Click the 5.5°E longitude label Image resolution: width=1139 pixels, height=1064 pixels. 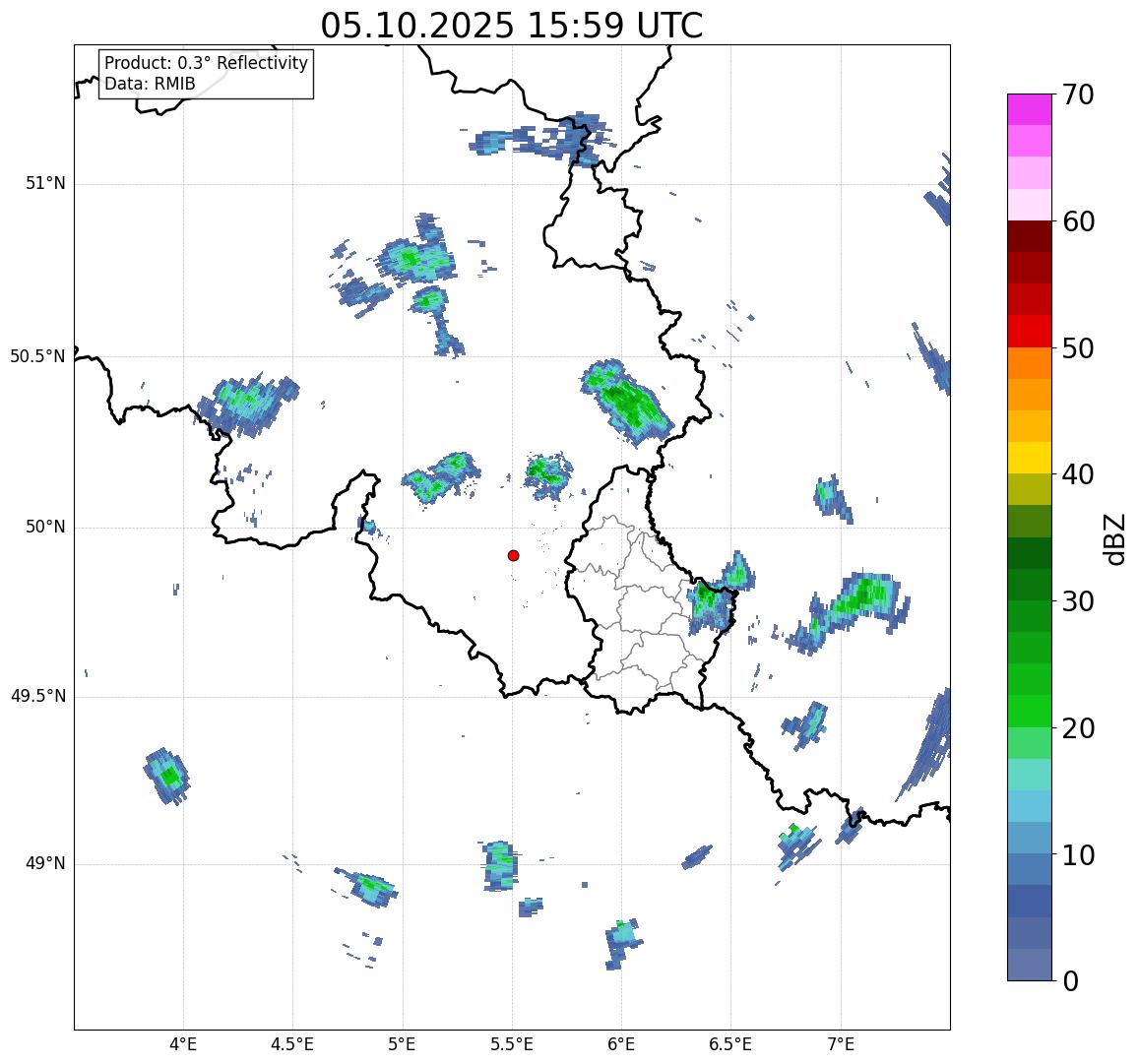[512, 1044]
